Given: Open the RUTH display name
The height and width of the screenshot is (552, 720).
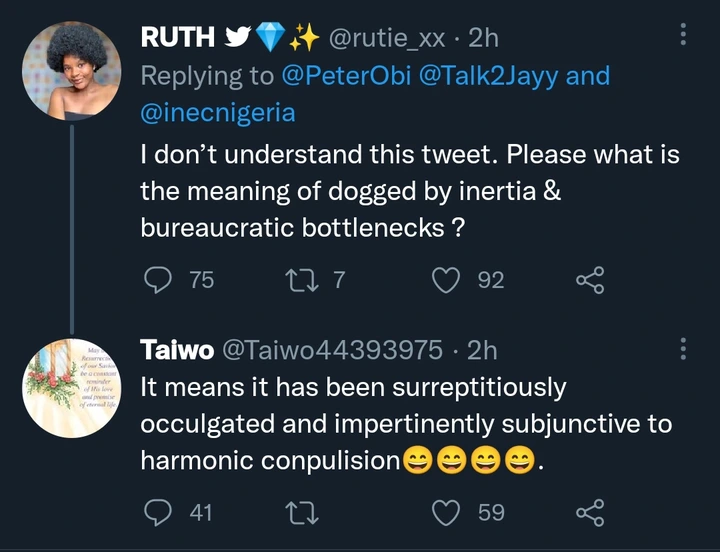Looking at the screenshot, I should pyautogui.click(x=178, y=37).
